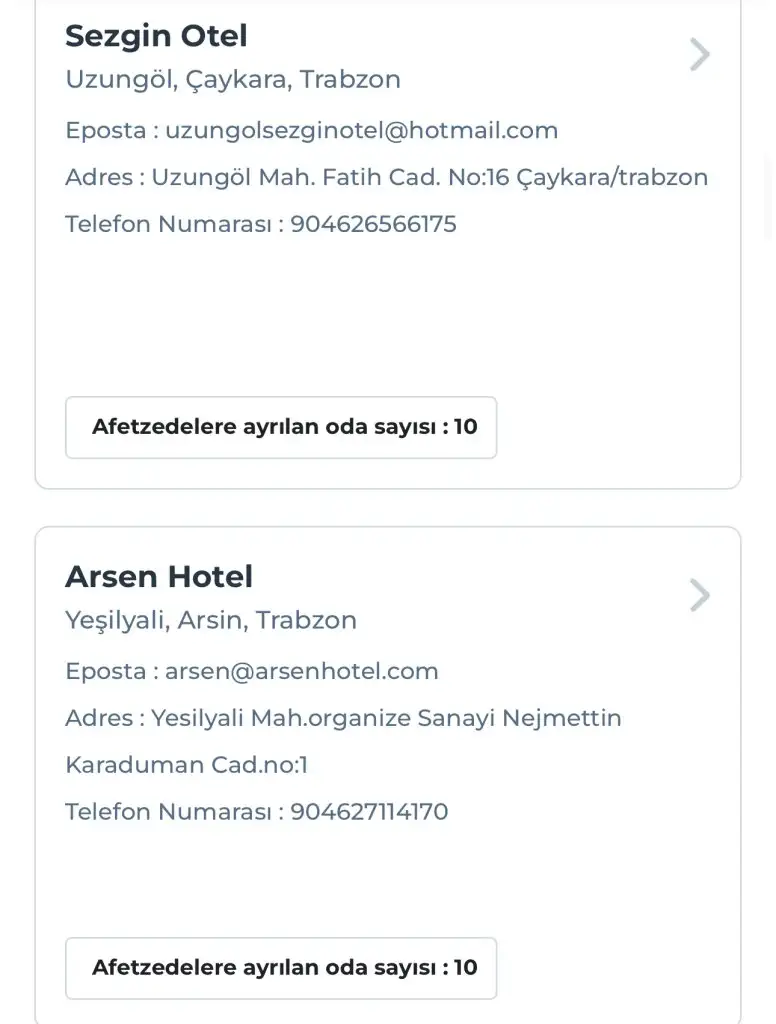
Task: Select the Uzungöl Mah. Fatih Cad. address text
Action: (428, 177)
